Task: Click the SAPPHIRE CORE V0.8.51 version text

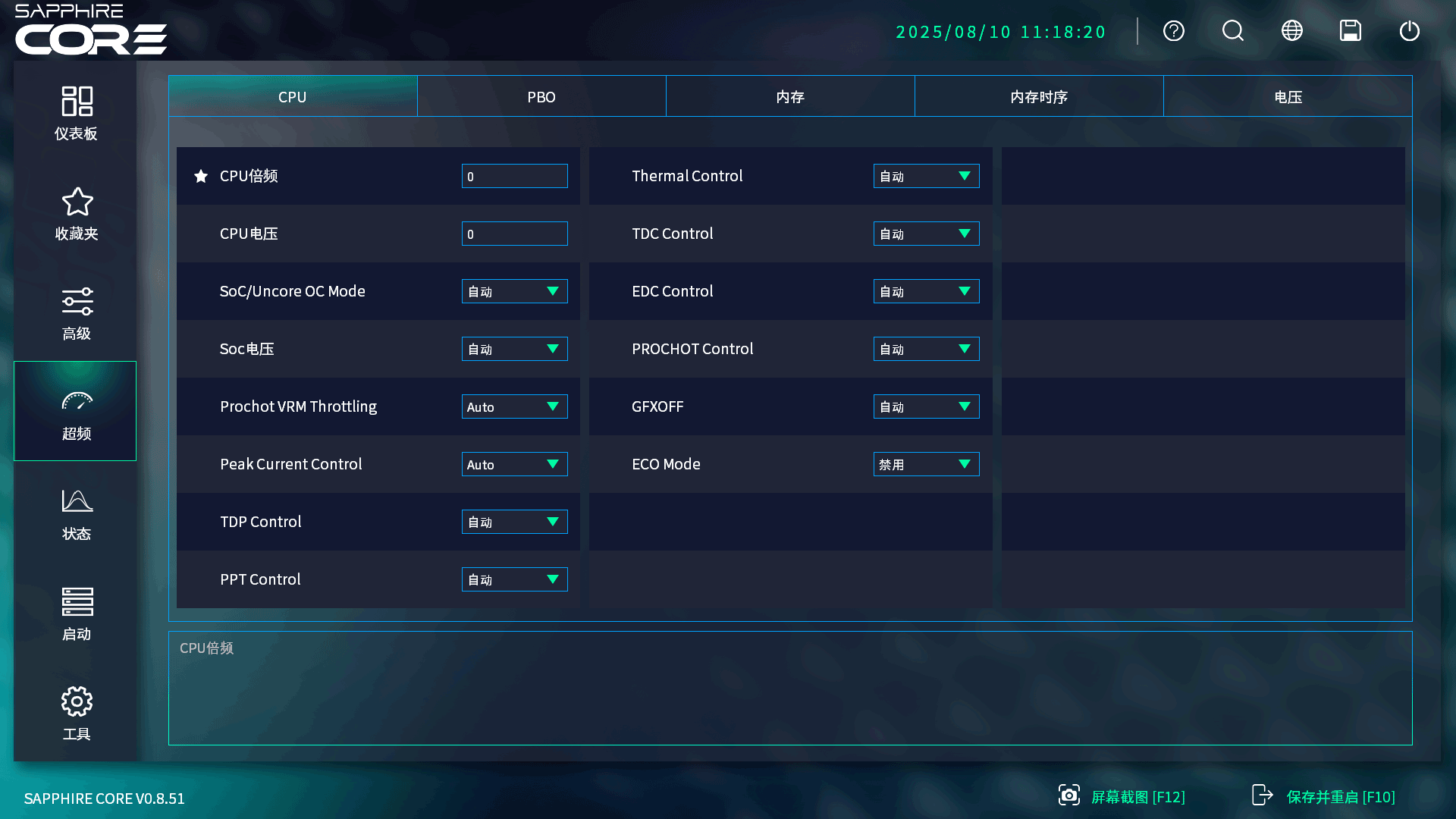Action: [105, 799]
